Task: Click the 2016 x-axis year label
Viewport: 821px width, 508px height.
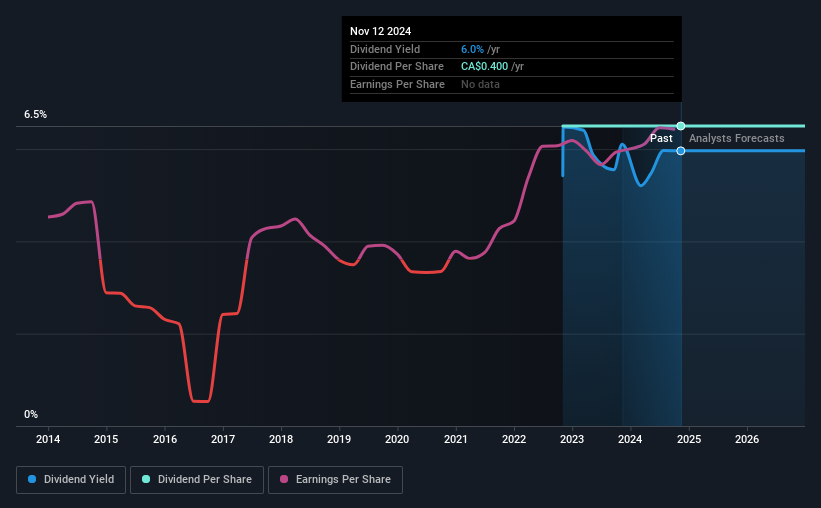Action: tap(165, 439)
